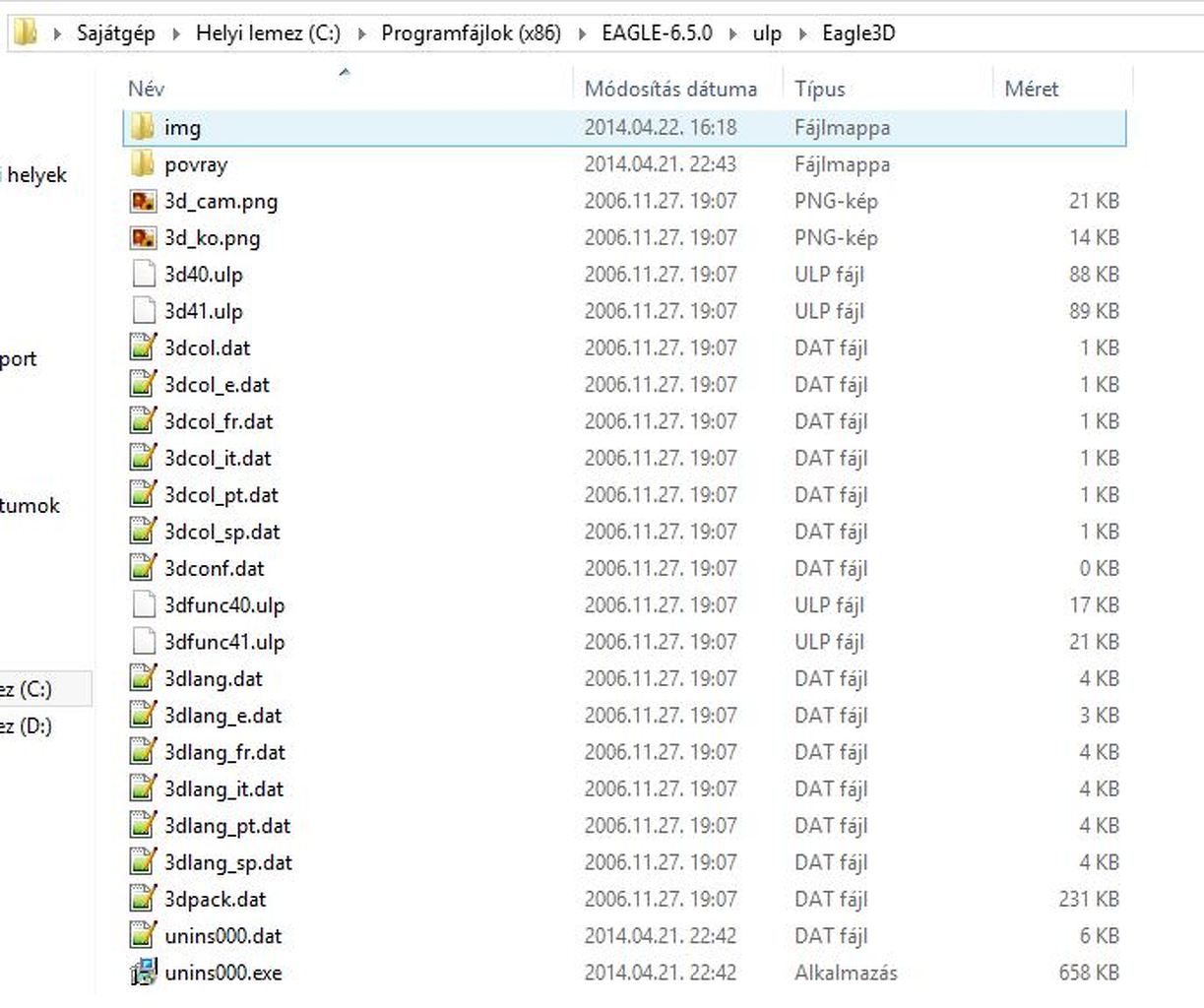Select the povray folder name
Image resolution: width=1204 pixels, height=1008 pixels.
coord(195,164)
